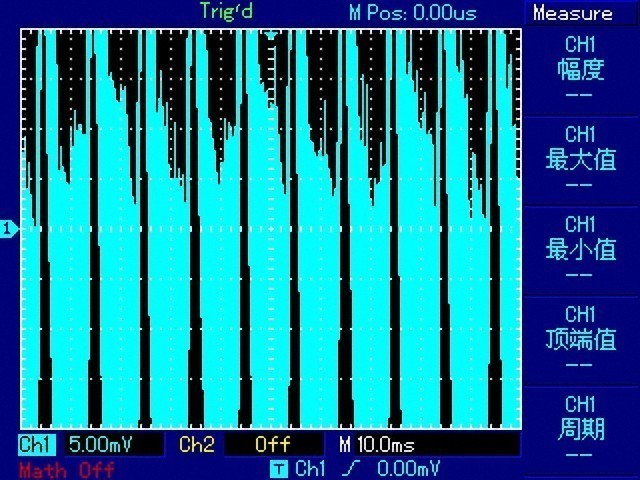Viewport: 640px width, 480px height.
Task: Toggle the Ch1 channel label
Action: click(36, 444)
